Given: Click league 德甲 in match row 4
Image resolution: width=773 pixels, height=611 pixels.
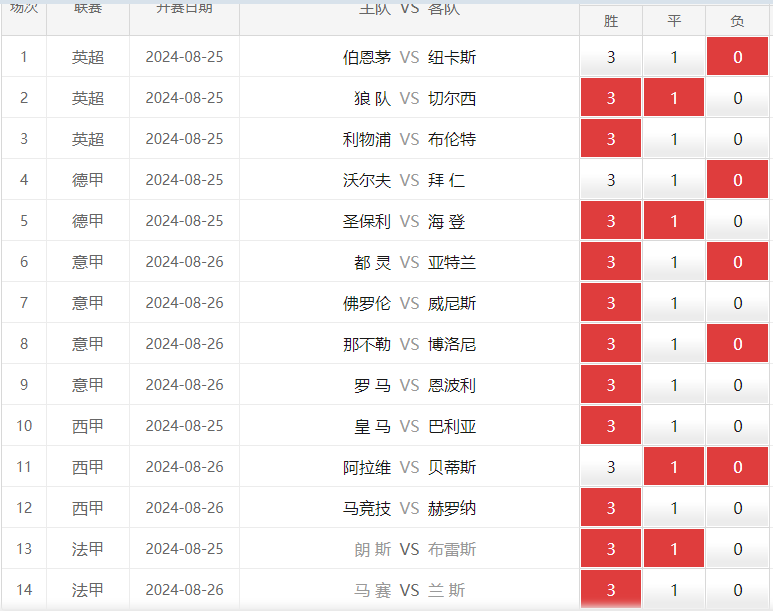Looking at the screenshot, I should click(88, 180).
